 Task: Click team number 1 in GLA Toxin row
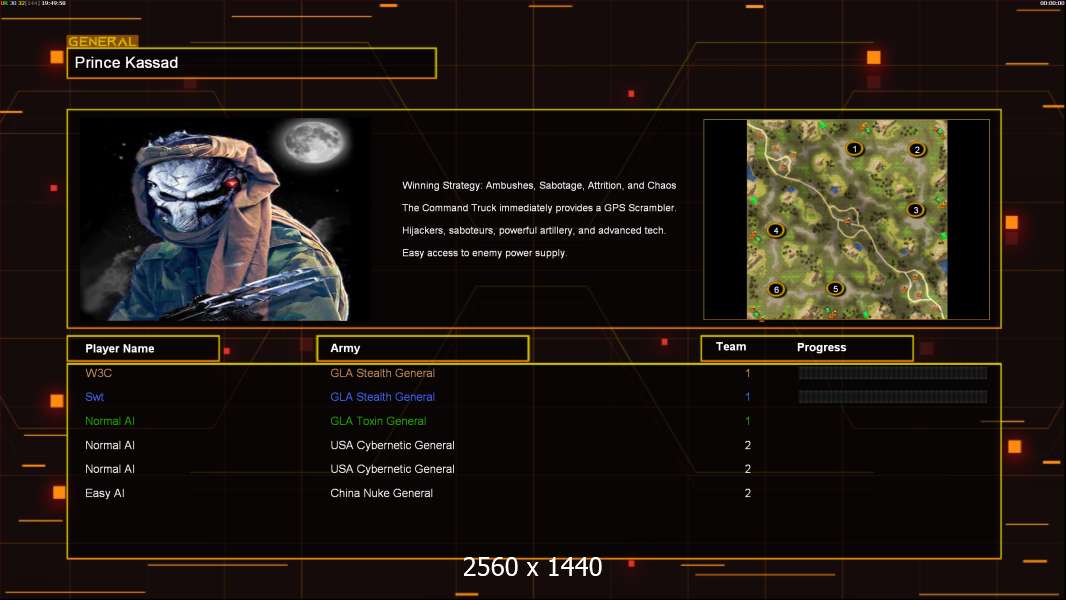[747, 421]
